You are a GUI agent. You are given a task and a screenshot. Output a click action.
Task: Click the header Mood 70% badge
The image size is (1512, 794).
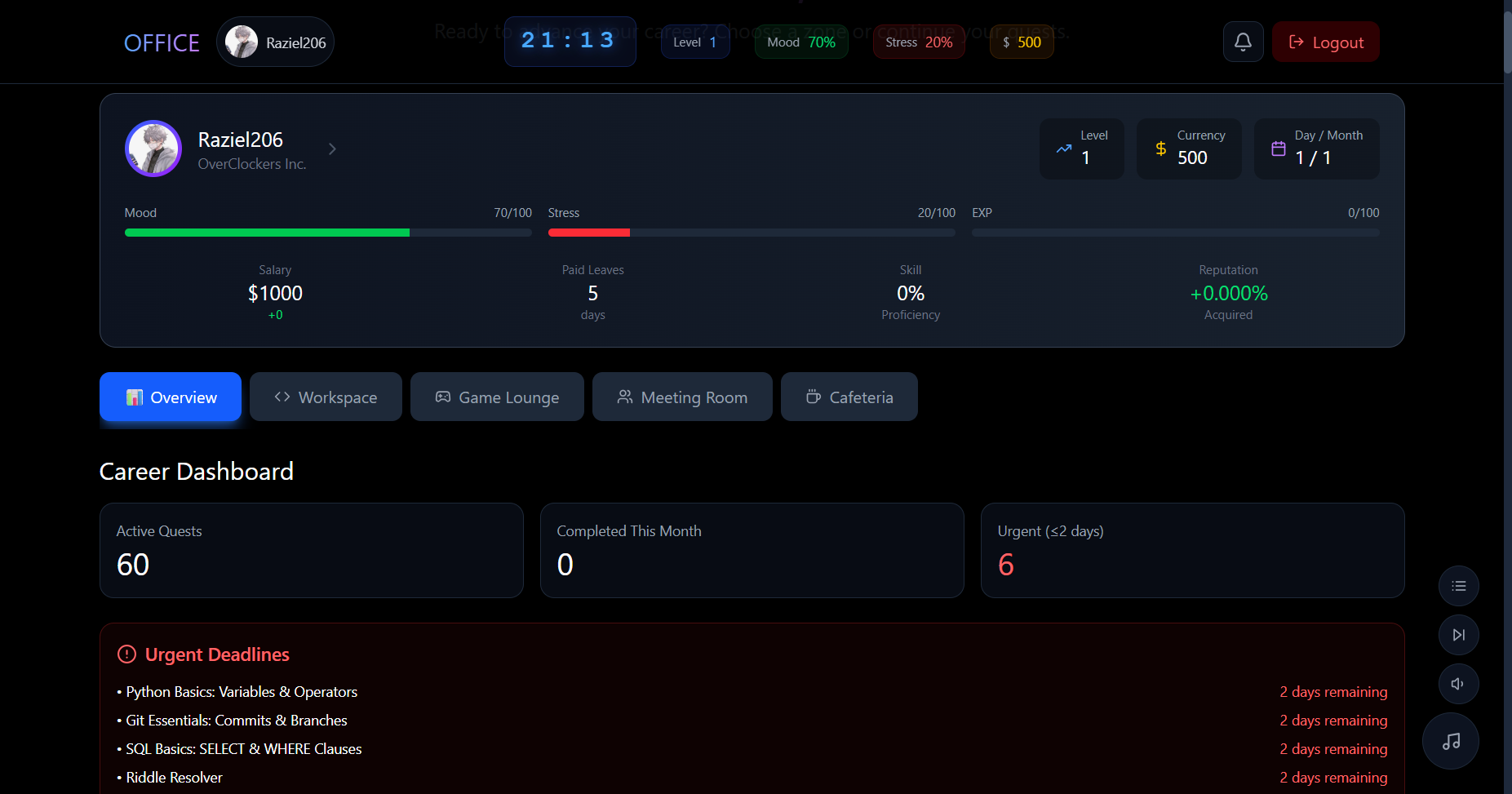pos(801,42)
